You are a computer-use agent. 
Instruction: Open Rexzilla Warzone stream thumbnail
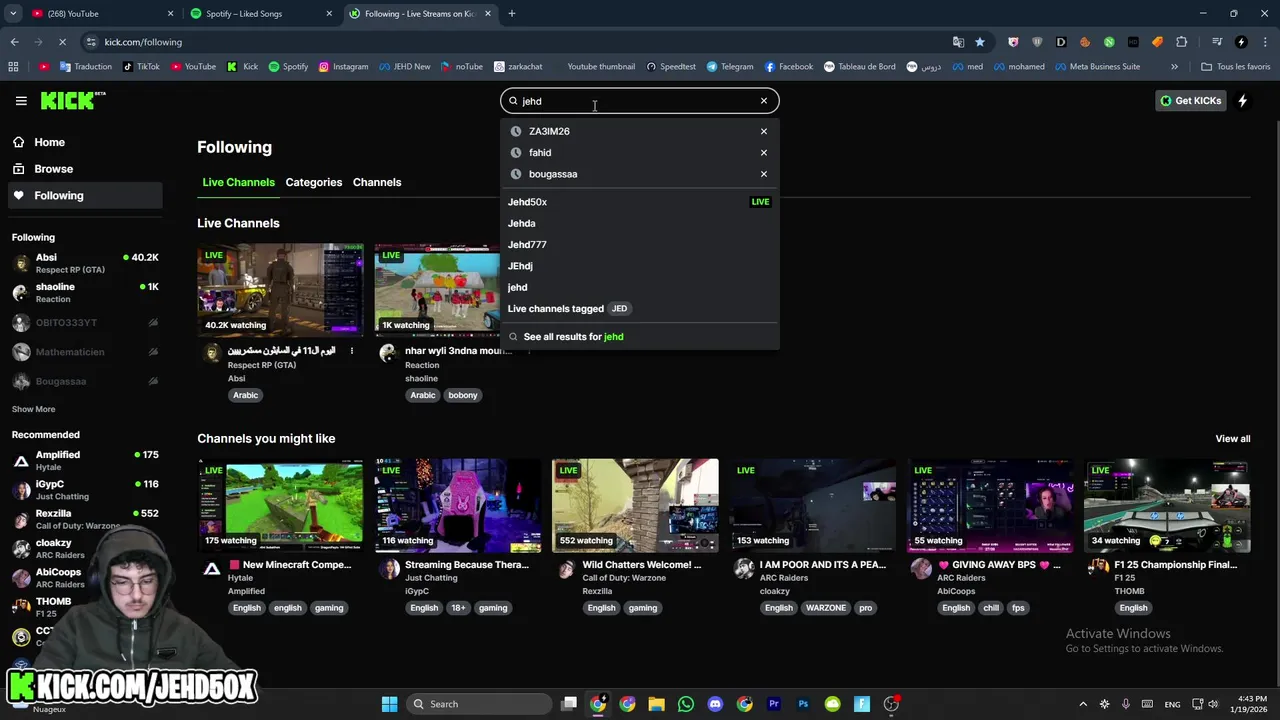[x=635, y=505]
